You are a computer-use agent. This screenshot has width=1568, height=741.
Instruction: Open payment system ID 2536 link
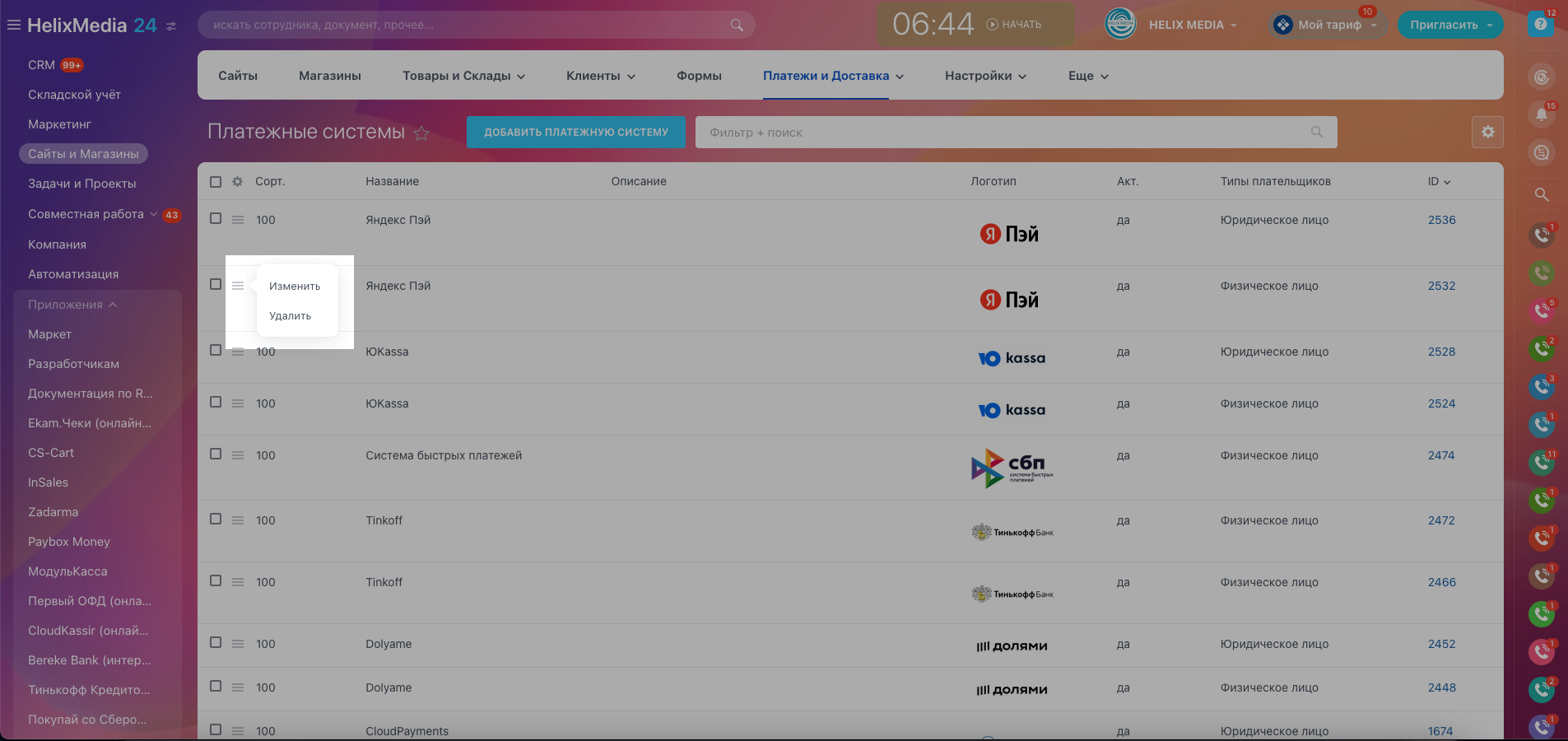(x=1441, y=220)
